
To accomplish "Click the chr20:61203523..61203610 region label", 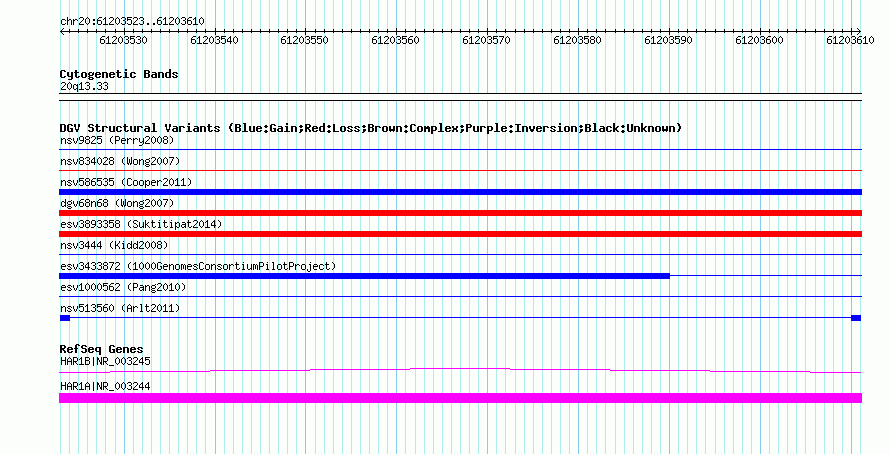I will pyautogui.click(x=132, y=21).
